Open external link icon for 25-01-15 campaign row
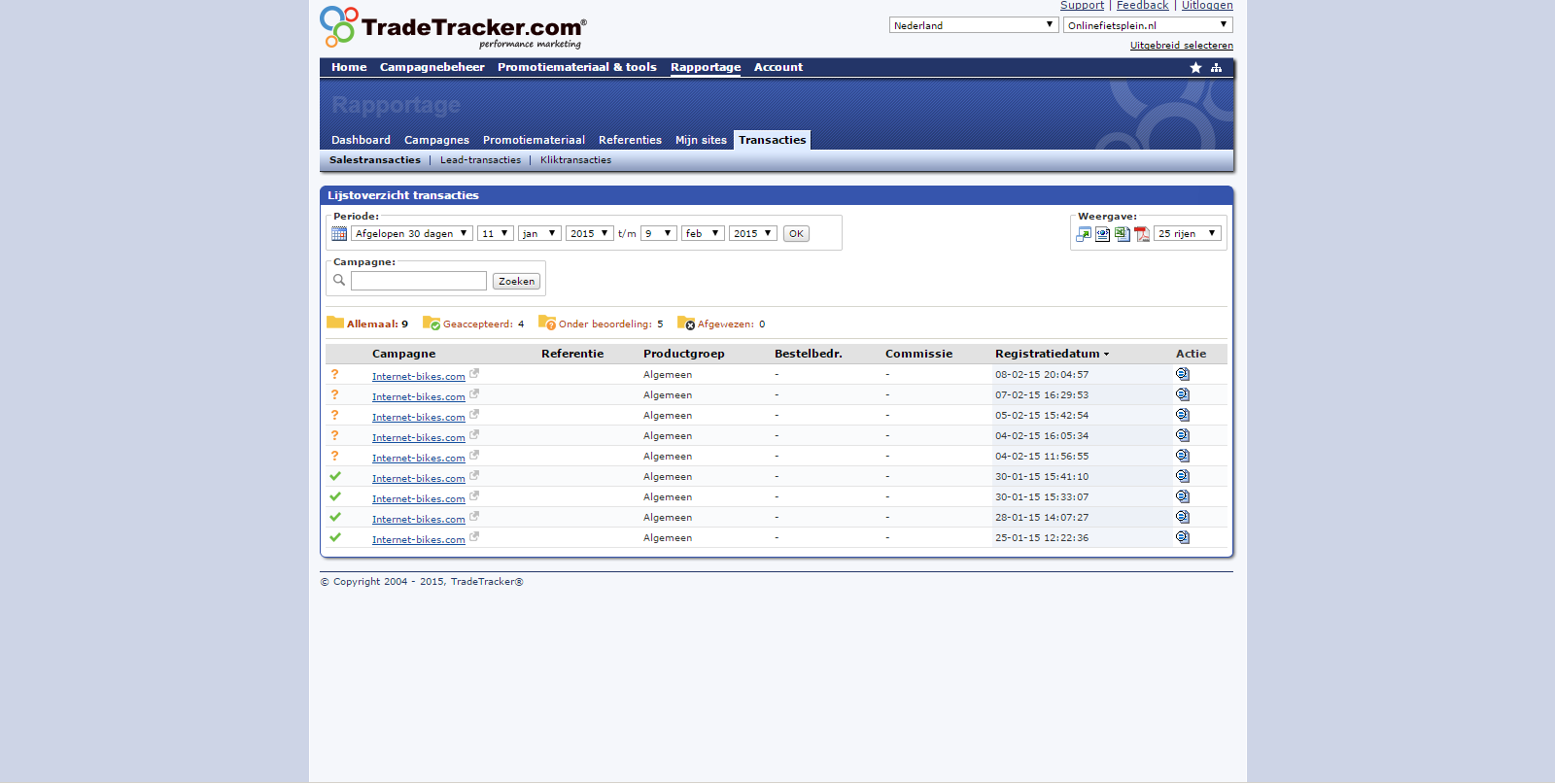This screenshot has height=784, width=1555. pos(474,536)
